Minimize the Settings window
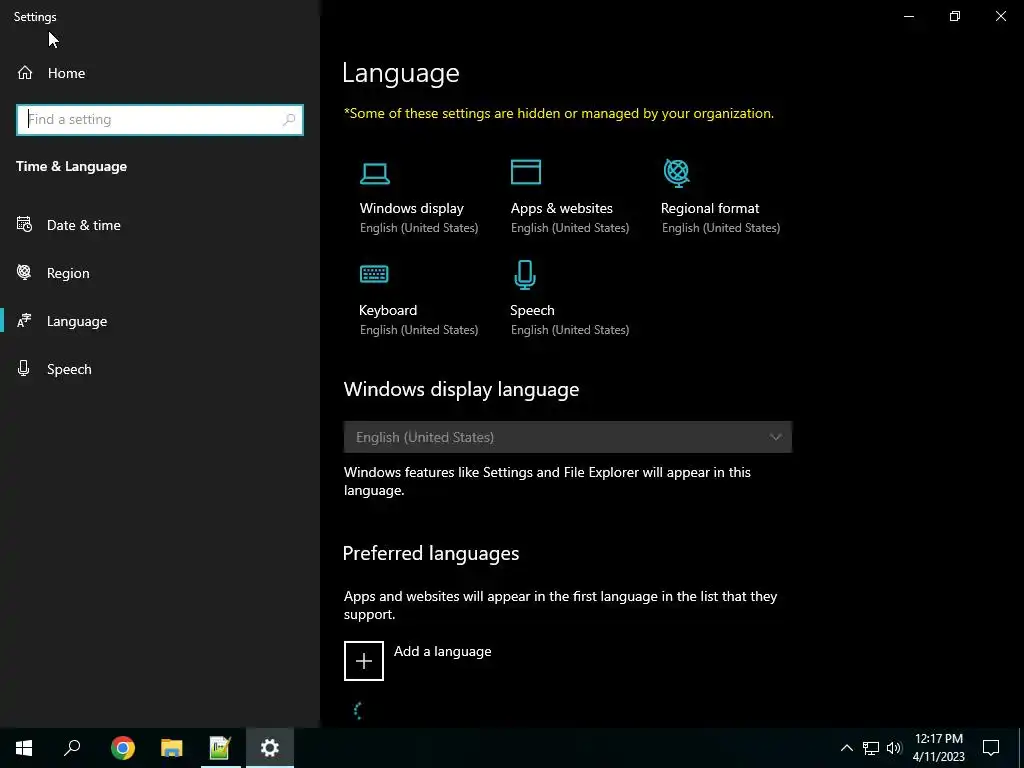Viewport: 1024px width, 768px height. tap(908, 16)
